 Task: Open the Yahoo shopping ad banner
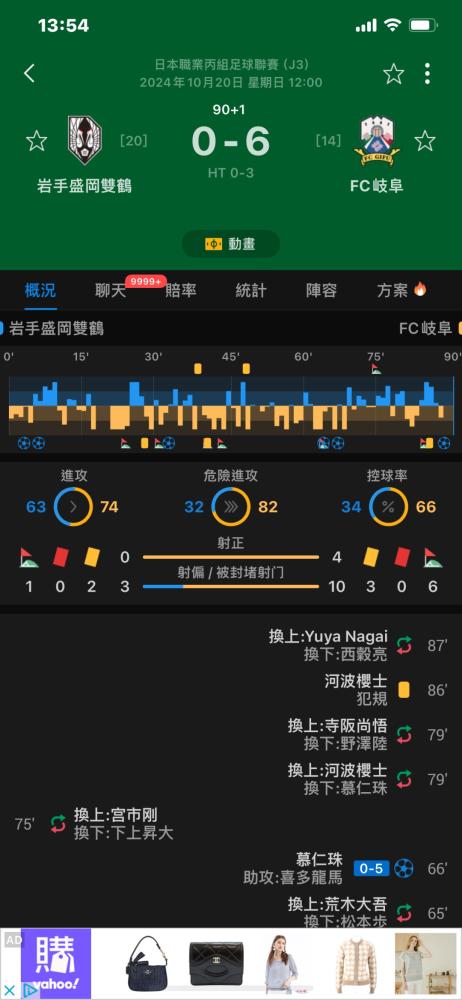point(231,963)
